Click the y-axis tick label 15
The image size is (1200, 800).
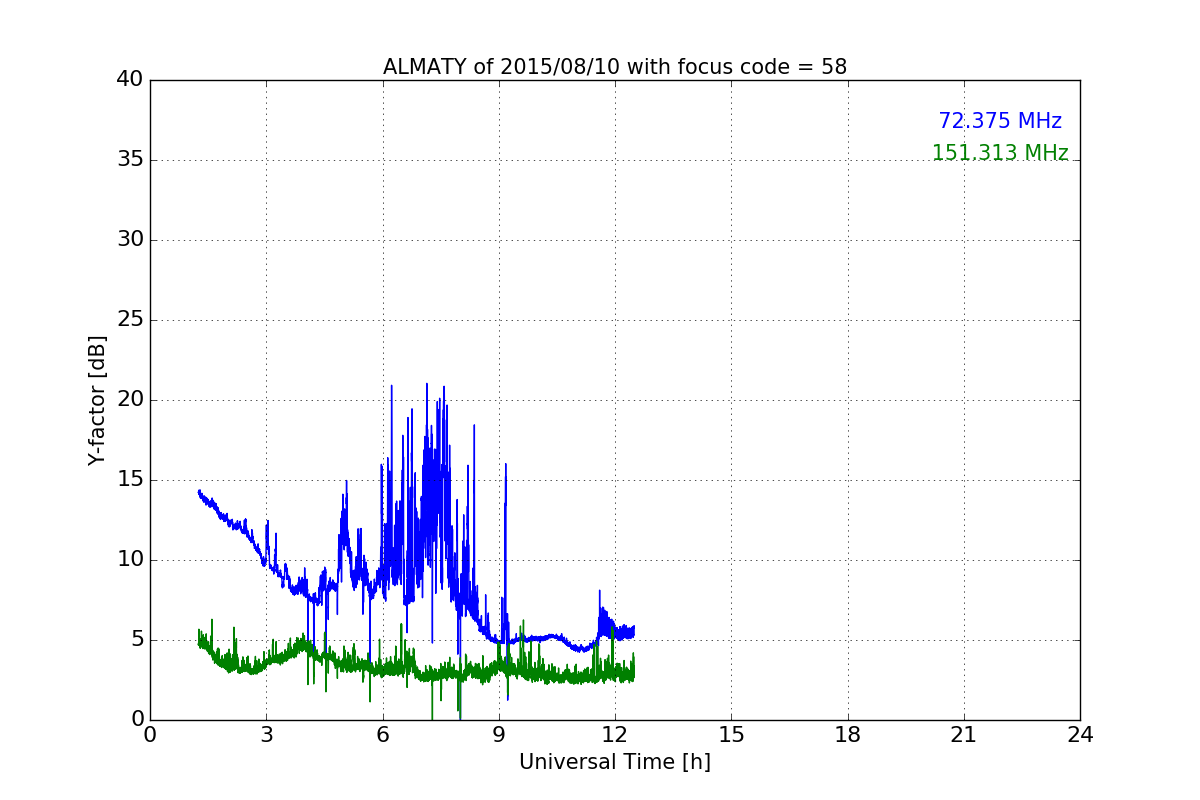[129, 480]
